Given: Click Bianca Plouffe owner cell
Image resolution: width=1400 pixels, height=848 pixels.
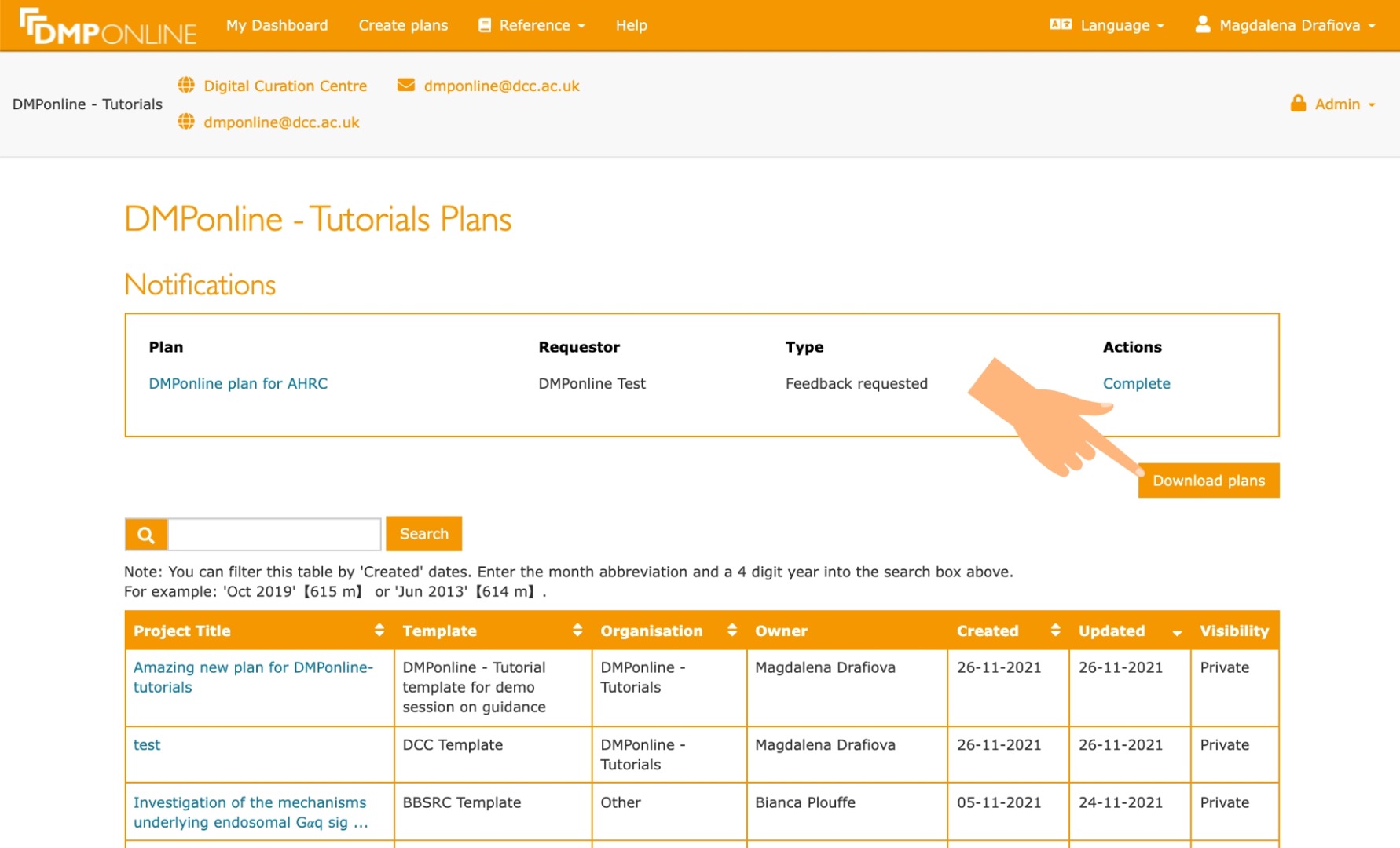Looking at the screenshot, I should point(805,802).
